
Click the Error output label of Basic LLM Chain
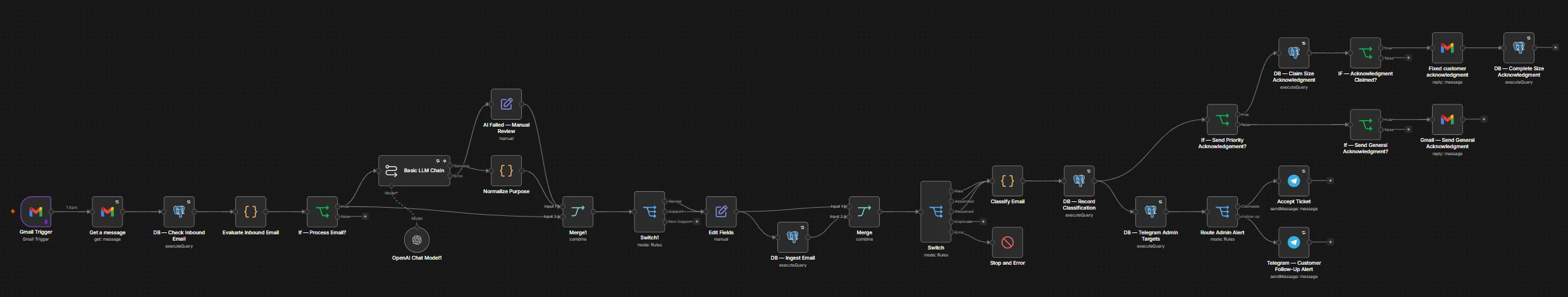[x=459, y=176]
